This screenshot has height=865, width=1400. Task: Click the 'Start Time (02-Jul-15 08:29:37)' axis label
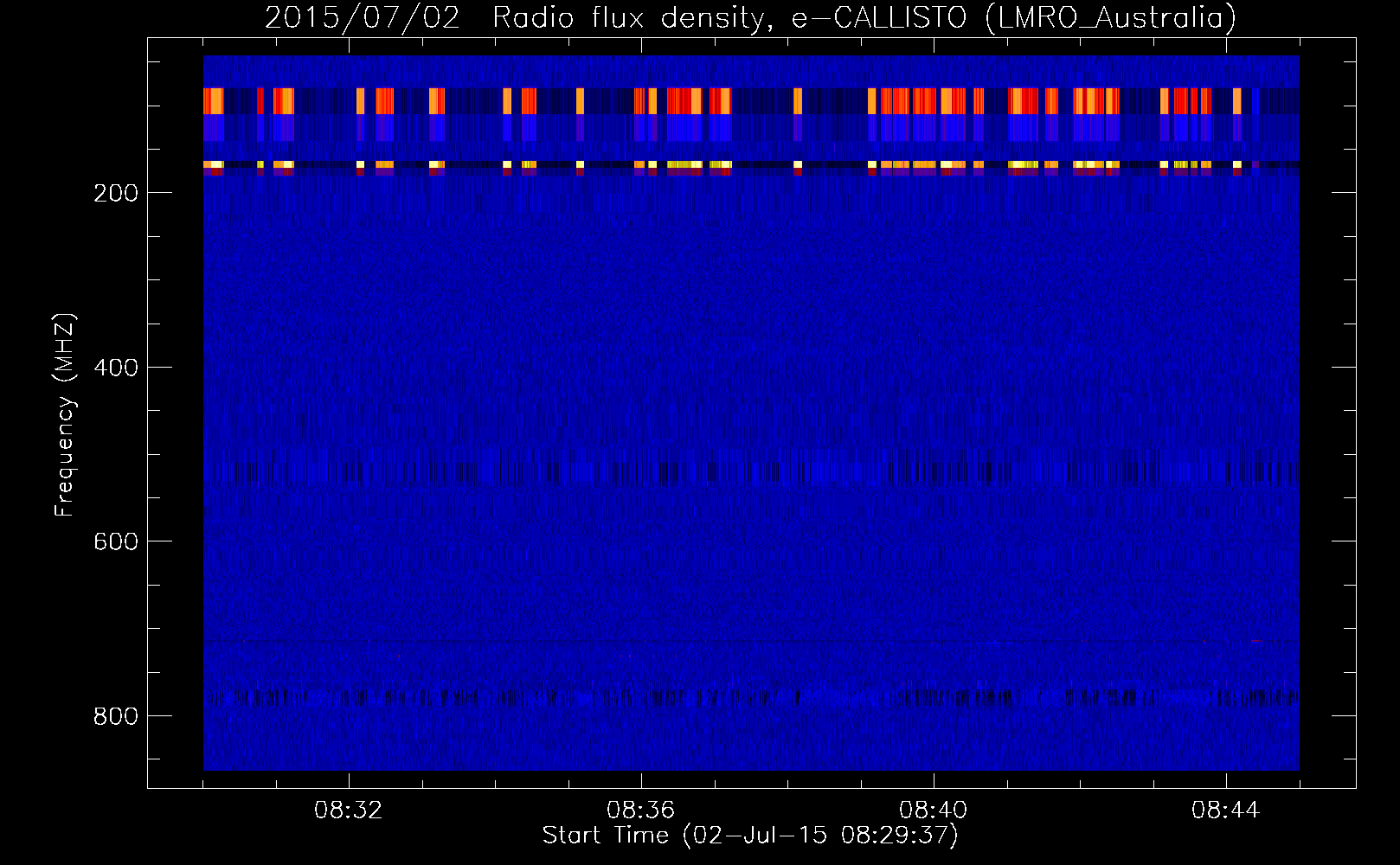click(x=750, y=836)
